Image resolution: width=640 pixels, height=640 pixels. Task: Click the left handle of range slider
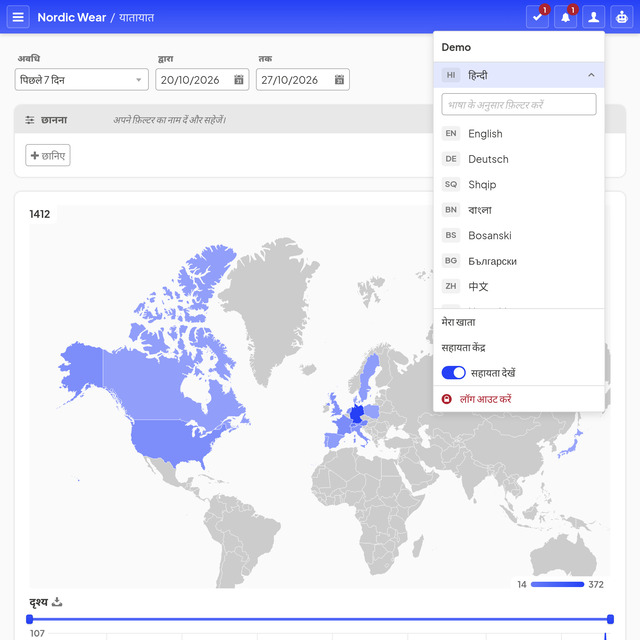[29, 619]
